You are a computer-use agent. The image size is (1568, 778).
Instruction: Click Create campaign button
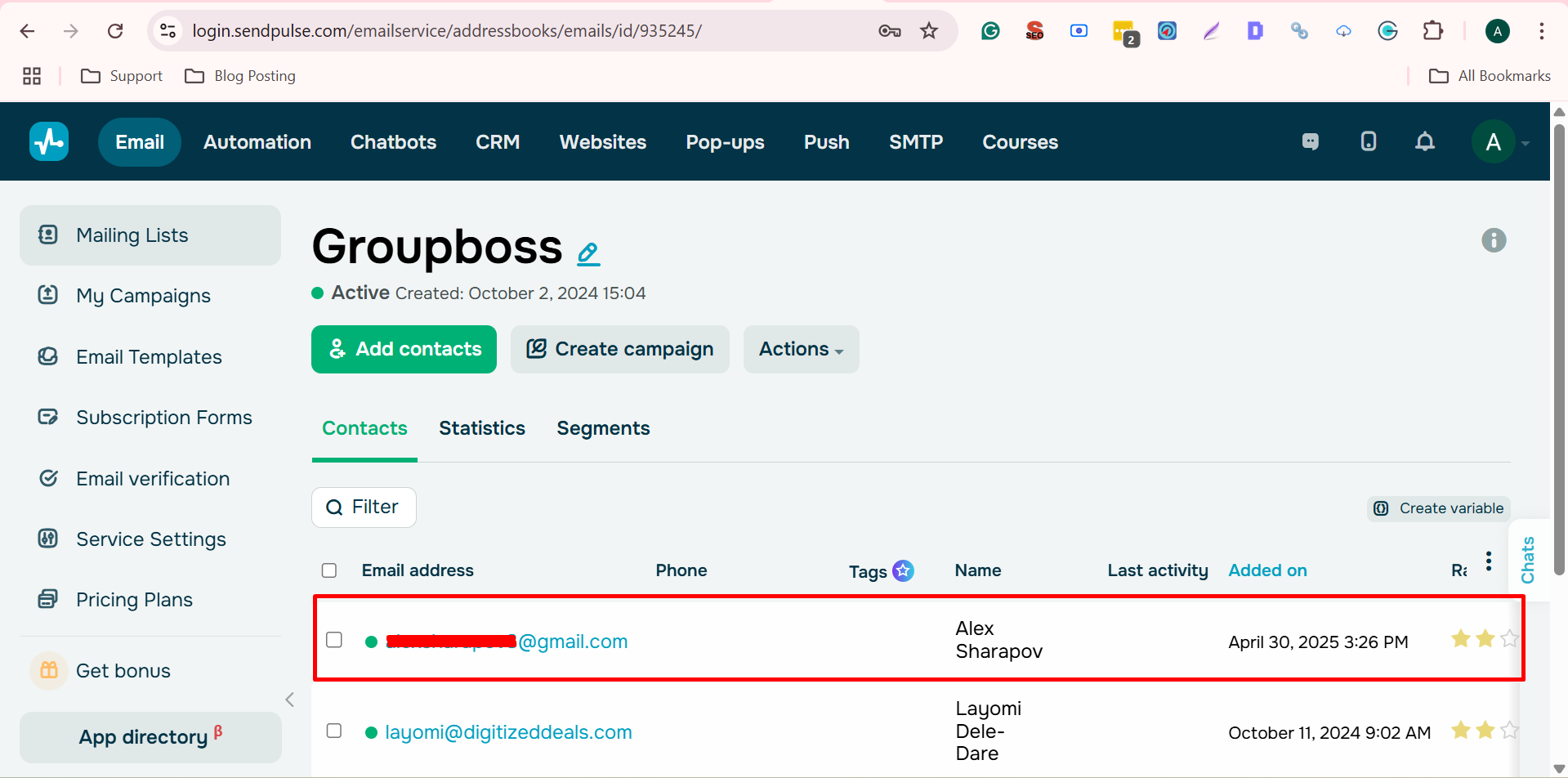pyautogui.click(x=620, y=349)
